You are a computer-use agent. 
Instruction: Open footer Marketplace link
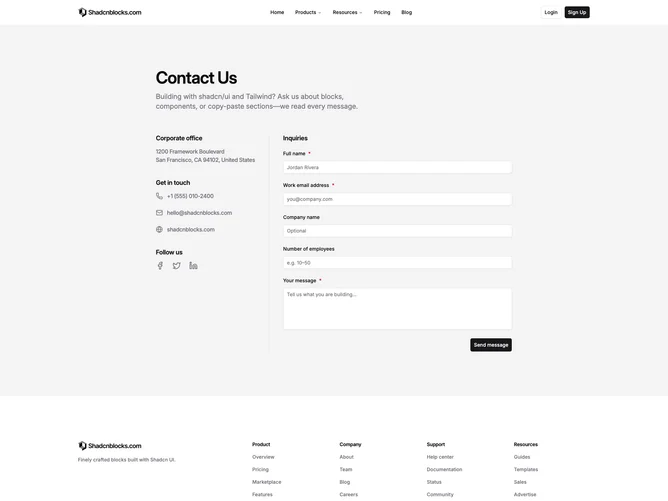(267, 482)
